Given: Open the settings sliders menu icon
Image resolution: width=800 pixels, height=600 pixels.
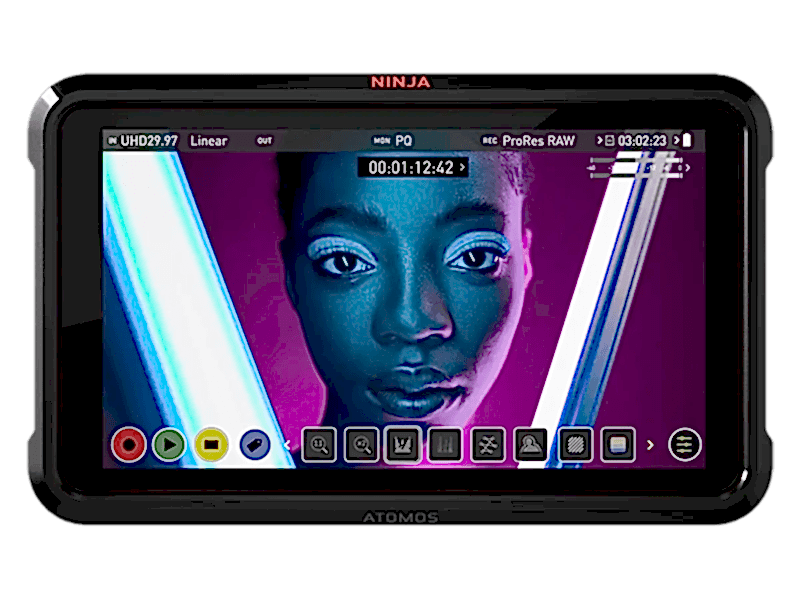Looking at the screenshot, I should click(x=685, y=445).
